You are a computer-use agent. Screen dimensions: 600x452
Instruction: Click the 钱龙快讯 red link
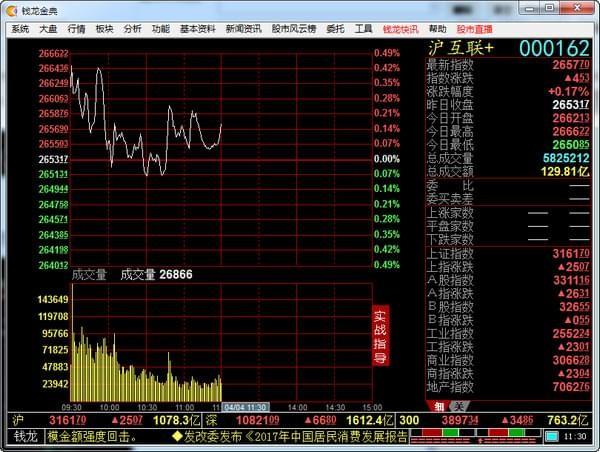[400, 29]
